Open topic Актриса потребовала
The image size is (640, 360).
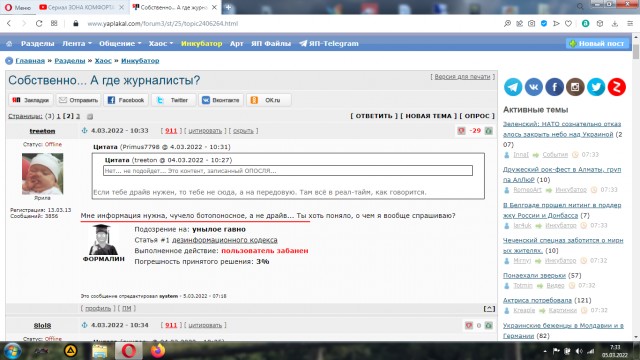(537, 300)
